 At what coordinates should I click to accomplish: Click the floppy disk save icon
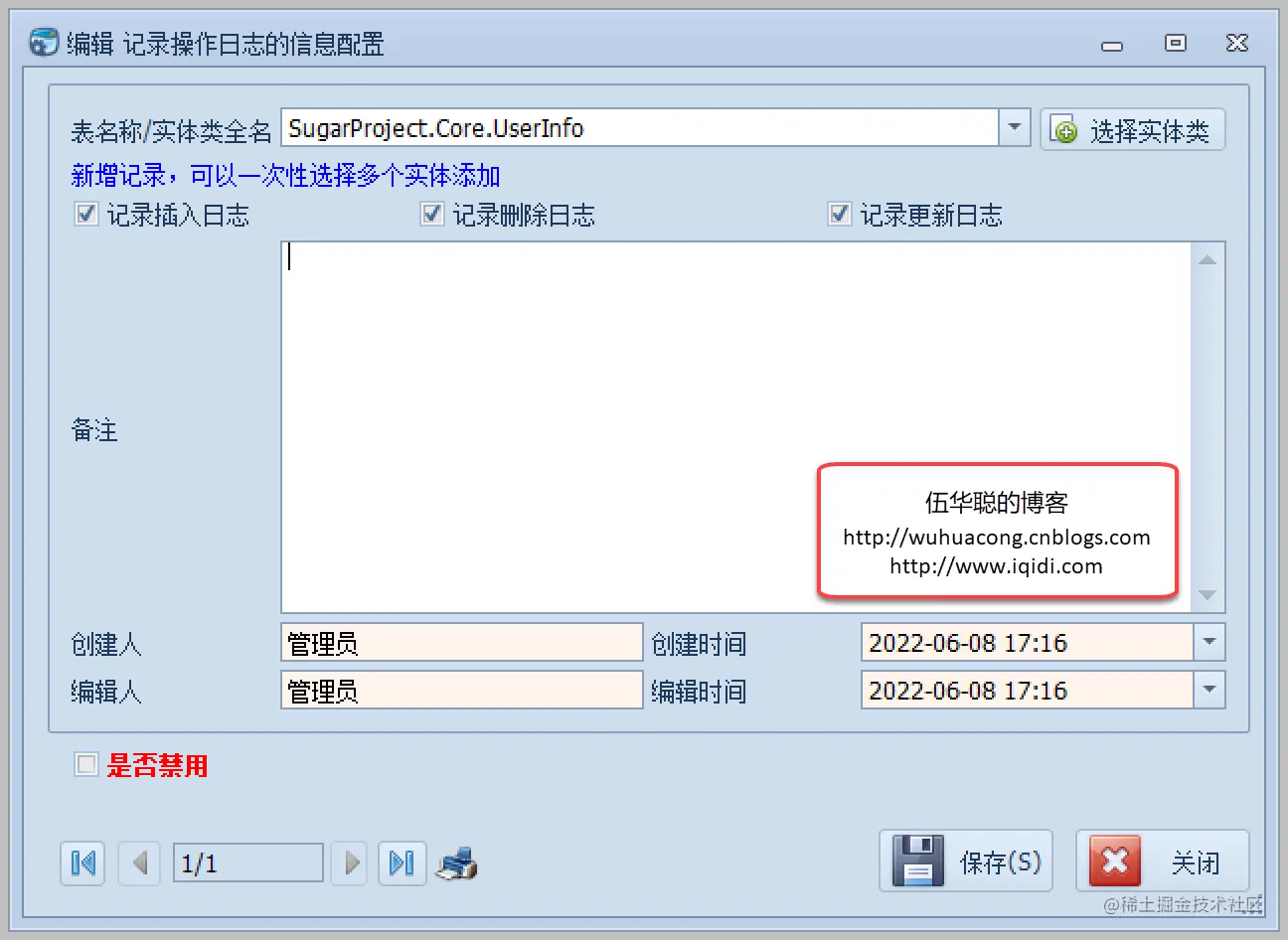(x=918, y=861)
